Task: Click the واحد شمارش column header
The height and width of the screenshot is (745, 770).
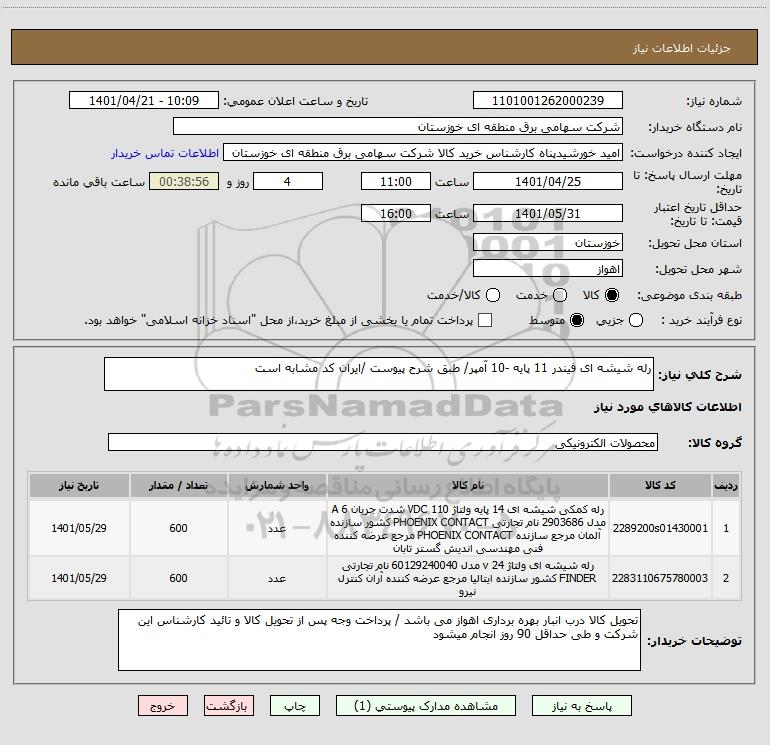Action: click(277, 485)
